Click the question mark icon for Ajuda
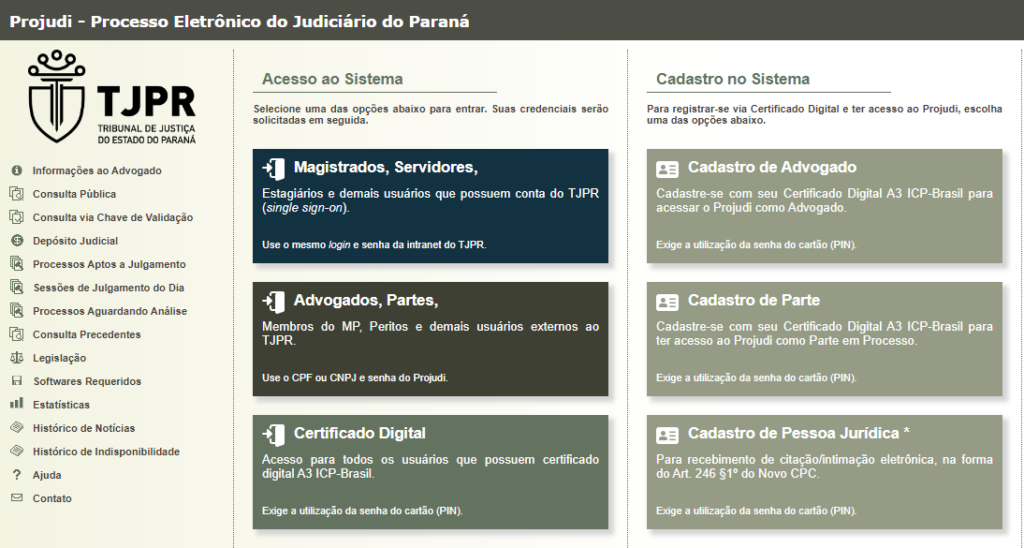The height and width of the screenshot is (548, 1024). 16,475
